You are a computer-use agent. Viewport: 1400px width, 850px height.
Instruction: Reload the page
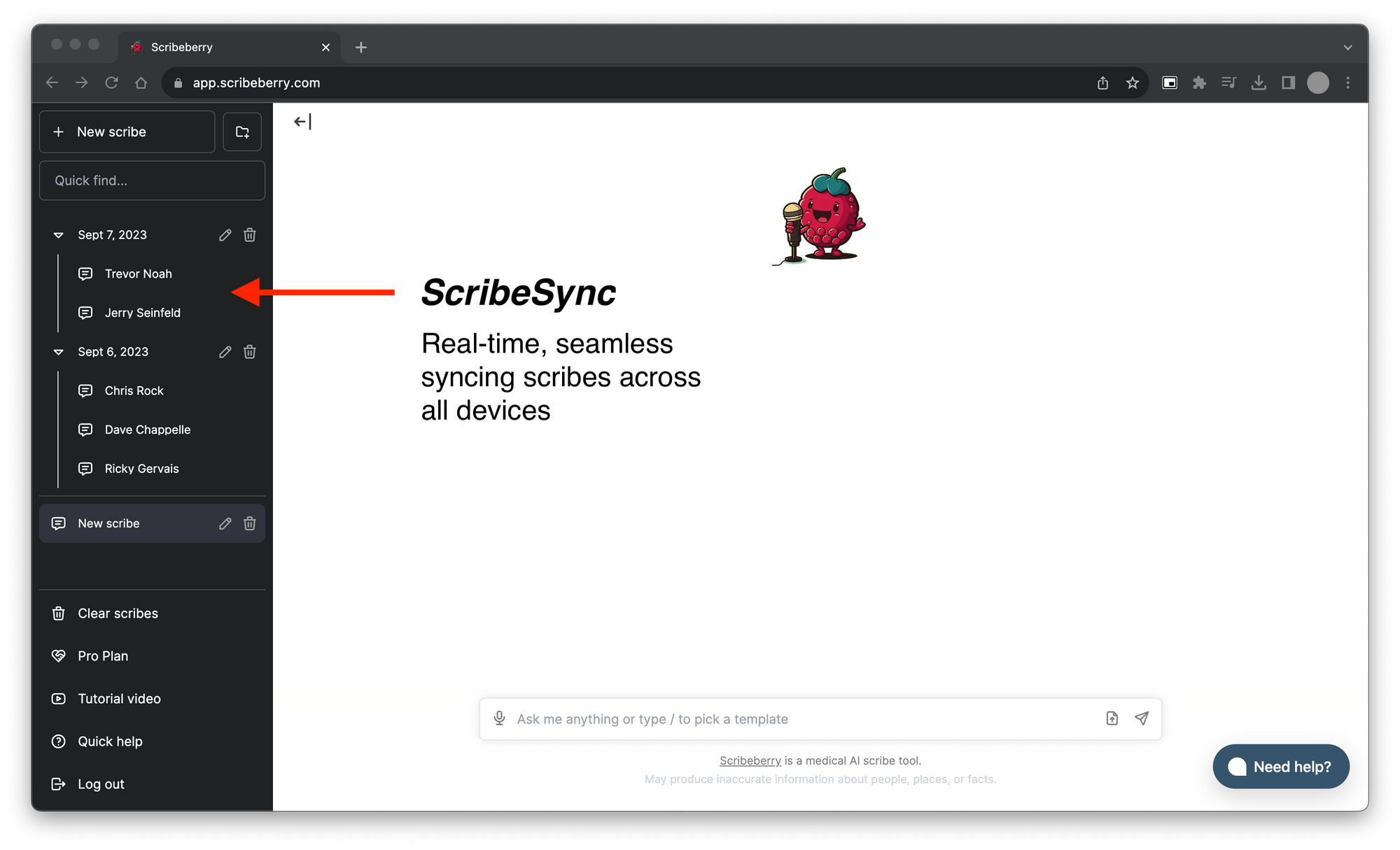point(111,83)
